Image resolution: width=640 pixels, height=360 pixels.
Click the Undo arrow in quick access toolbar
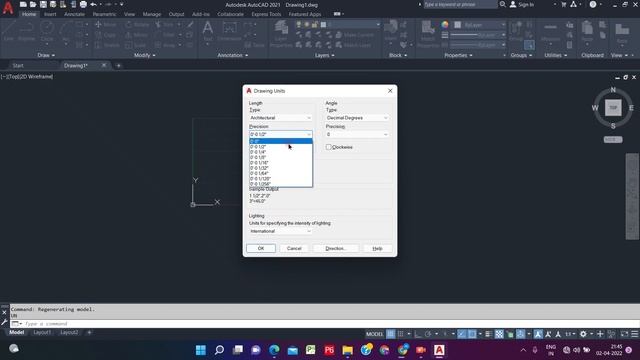click(93, 4)
